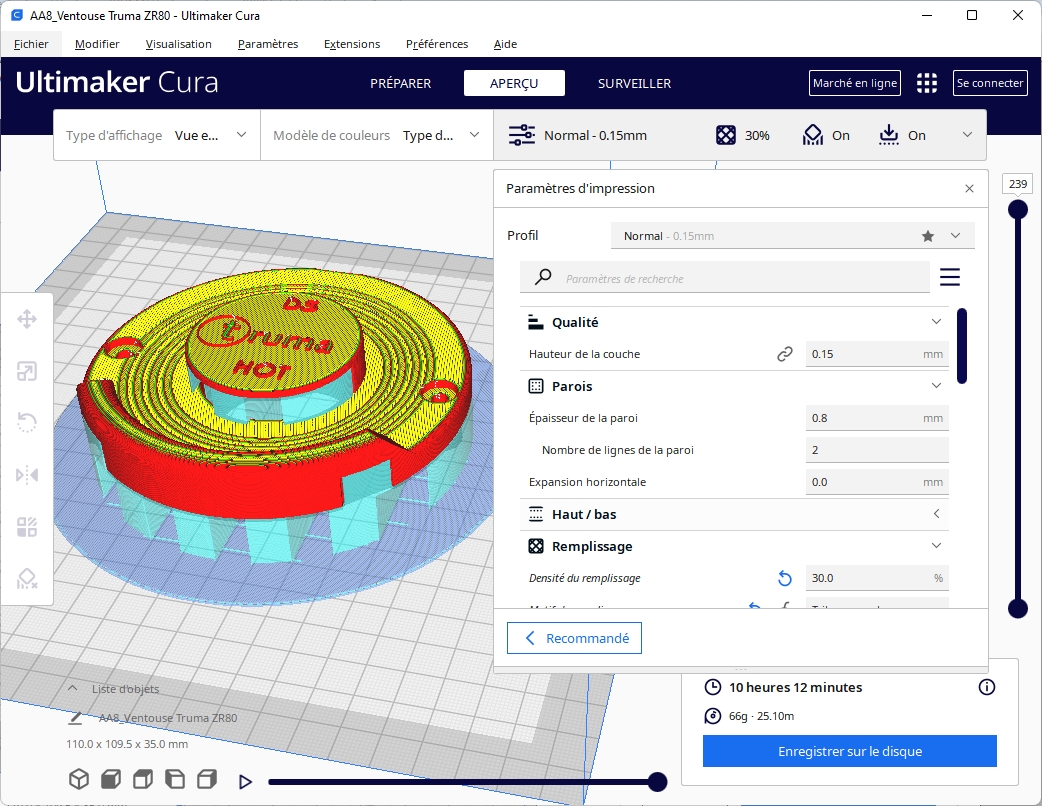Click the top handle of layer slider
The width and height of the screenshot is (1042, 806).
pyautogui.click(x=1018, y=209)
